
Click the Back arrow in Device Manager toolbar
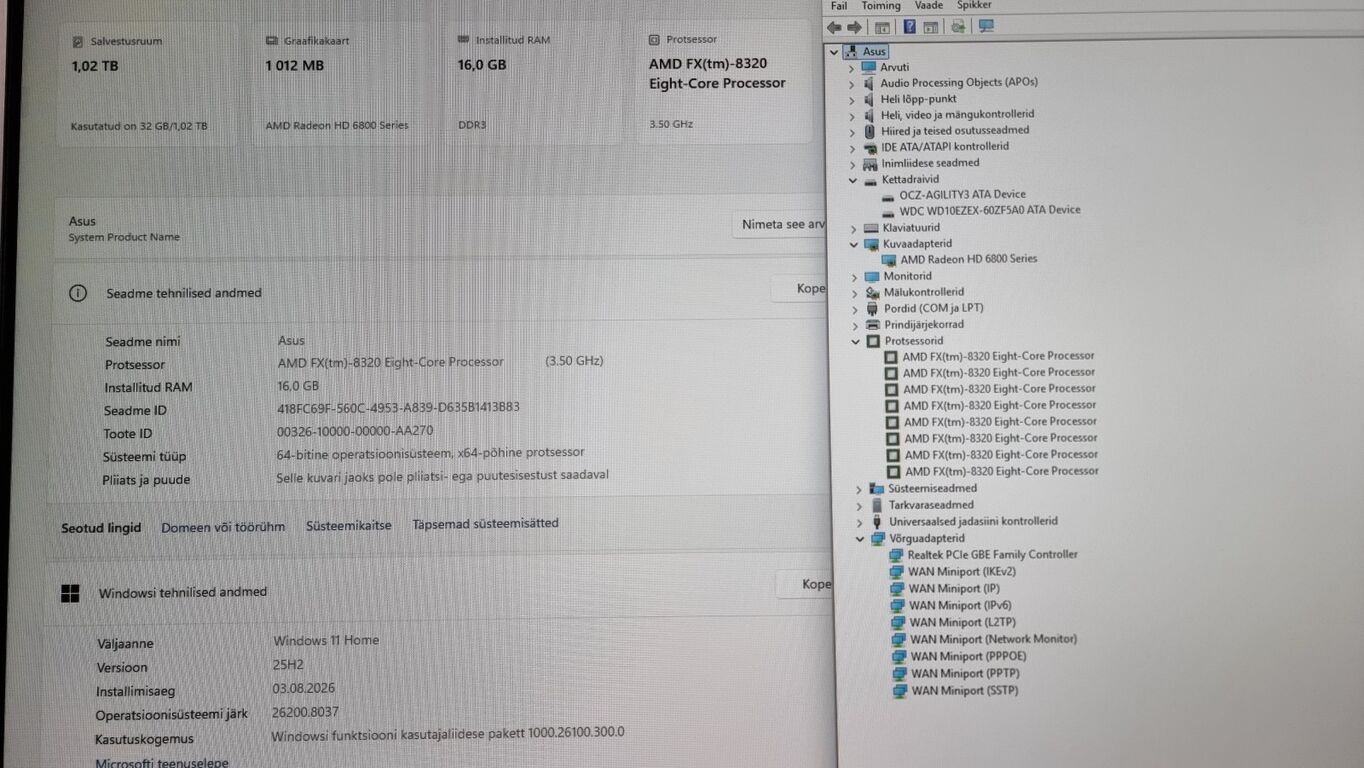[x=834, y=27]
